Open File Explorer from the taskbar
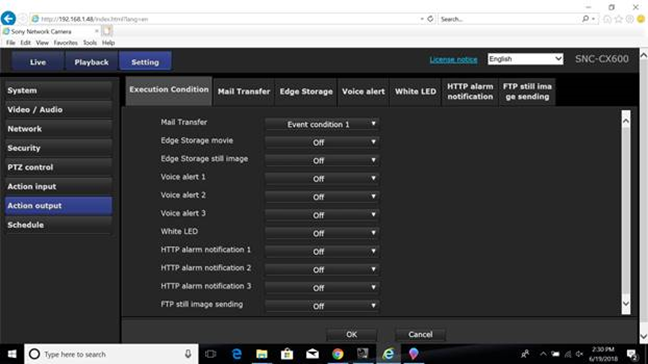648x364 pixels. point(262,354)
